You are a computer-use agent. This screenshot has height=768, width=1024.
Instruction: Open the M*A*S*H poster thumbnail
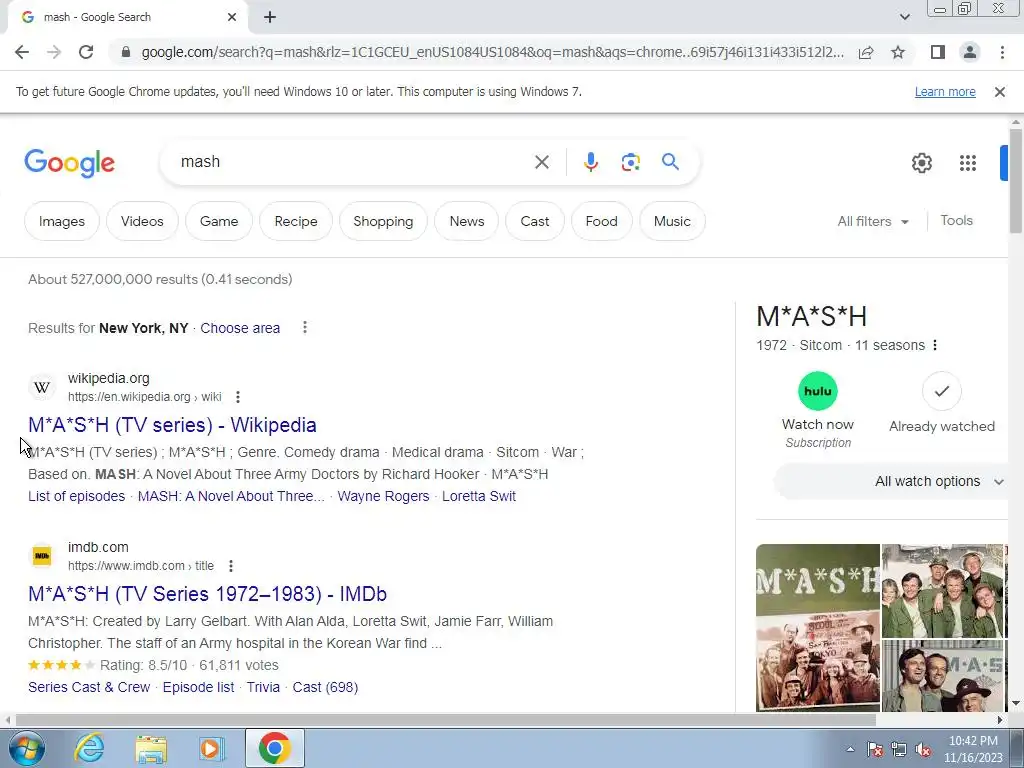tap(818, 628)
